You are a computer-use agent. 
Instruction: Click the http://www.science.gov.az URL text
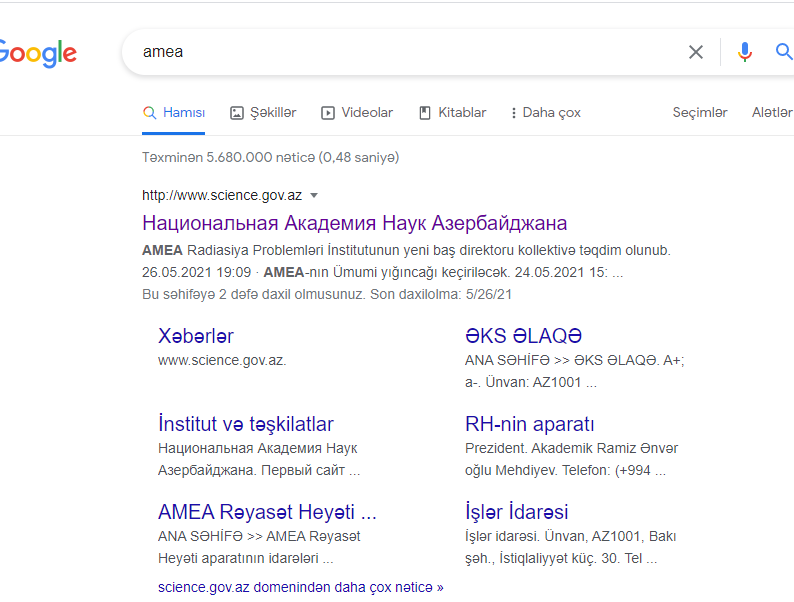tap(222, 195)
